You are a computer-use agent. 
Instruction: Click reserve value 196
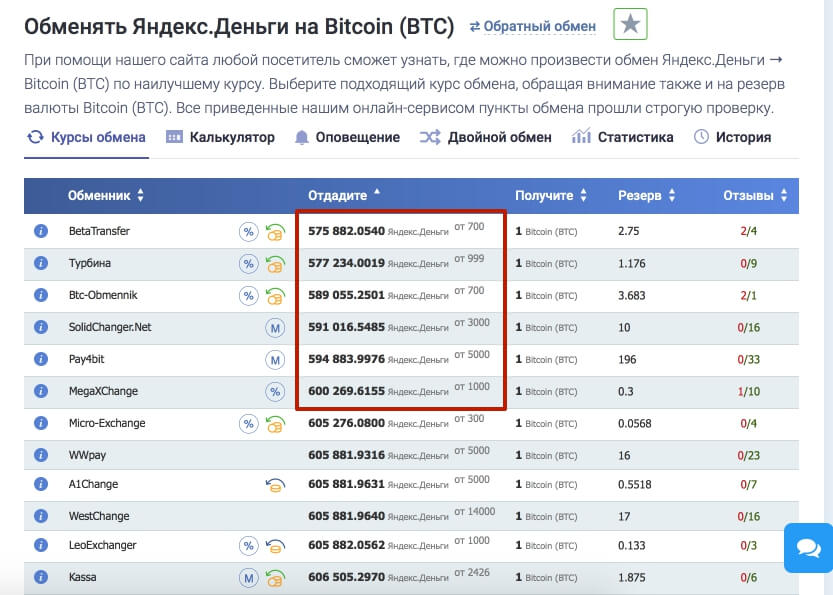[627, 360]
